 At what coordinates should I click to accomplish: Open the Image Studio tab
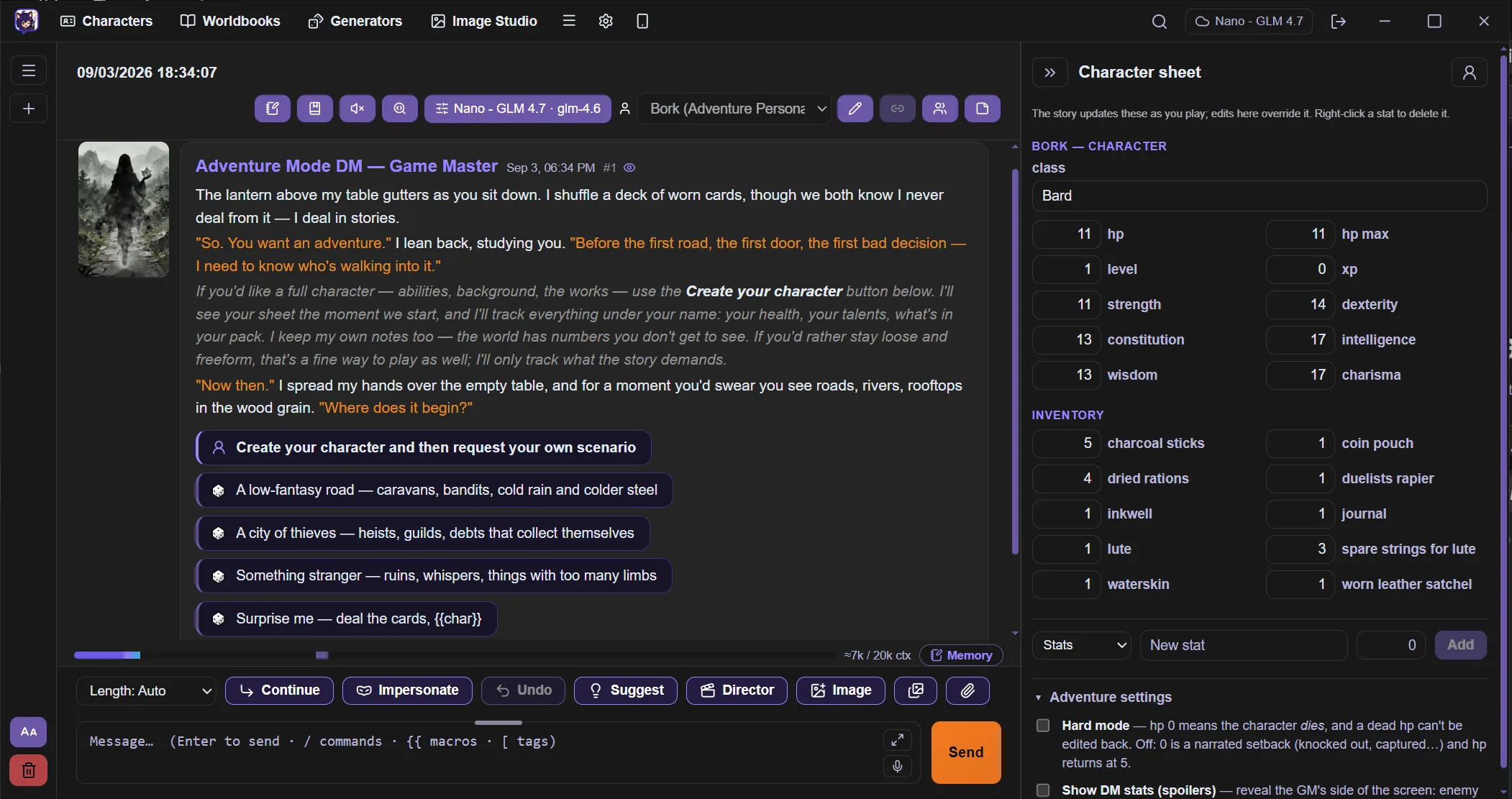pyautogui.click(x=484, y=21)
